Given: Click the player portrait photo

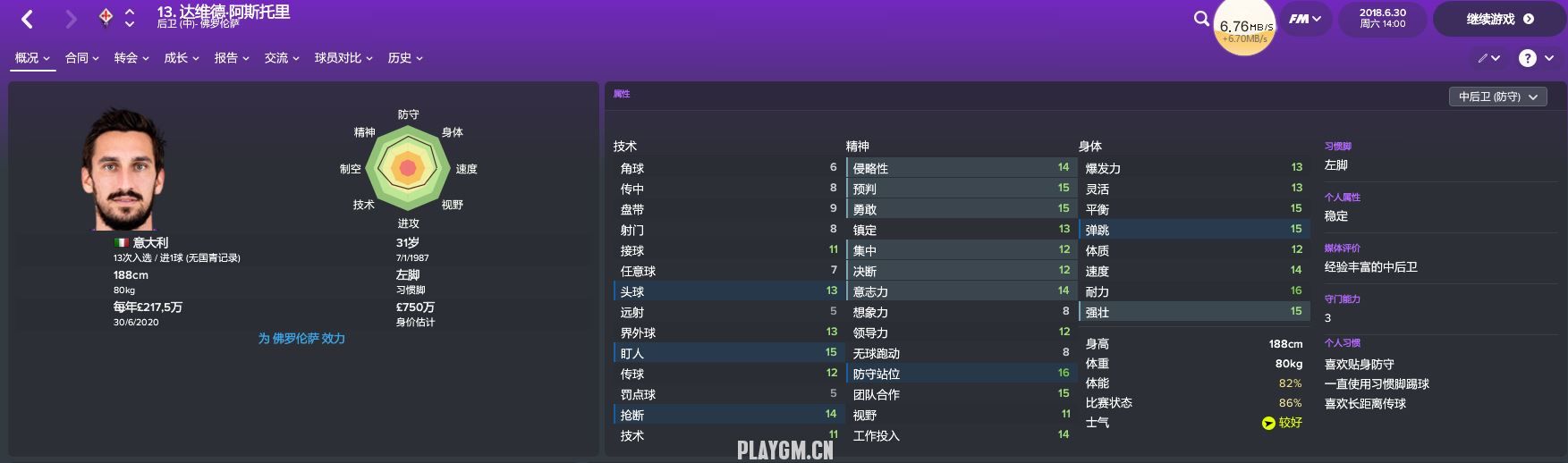Looking at the screenshot, I should [125, 170].
